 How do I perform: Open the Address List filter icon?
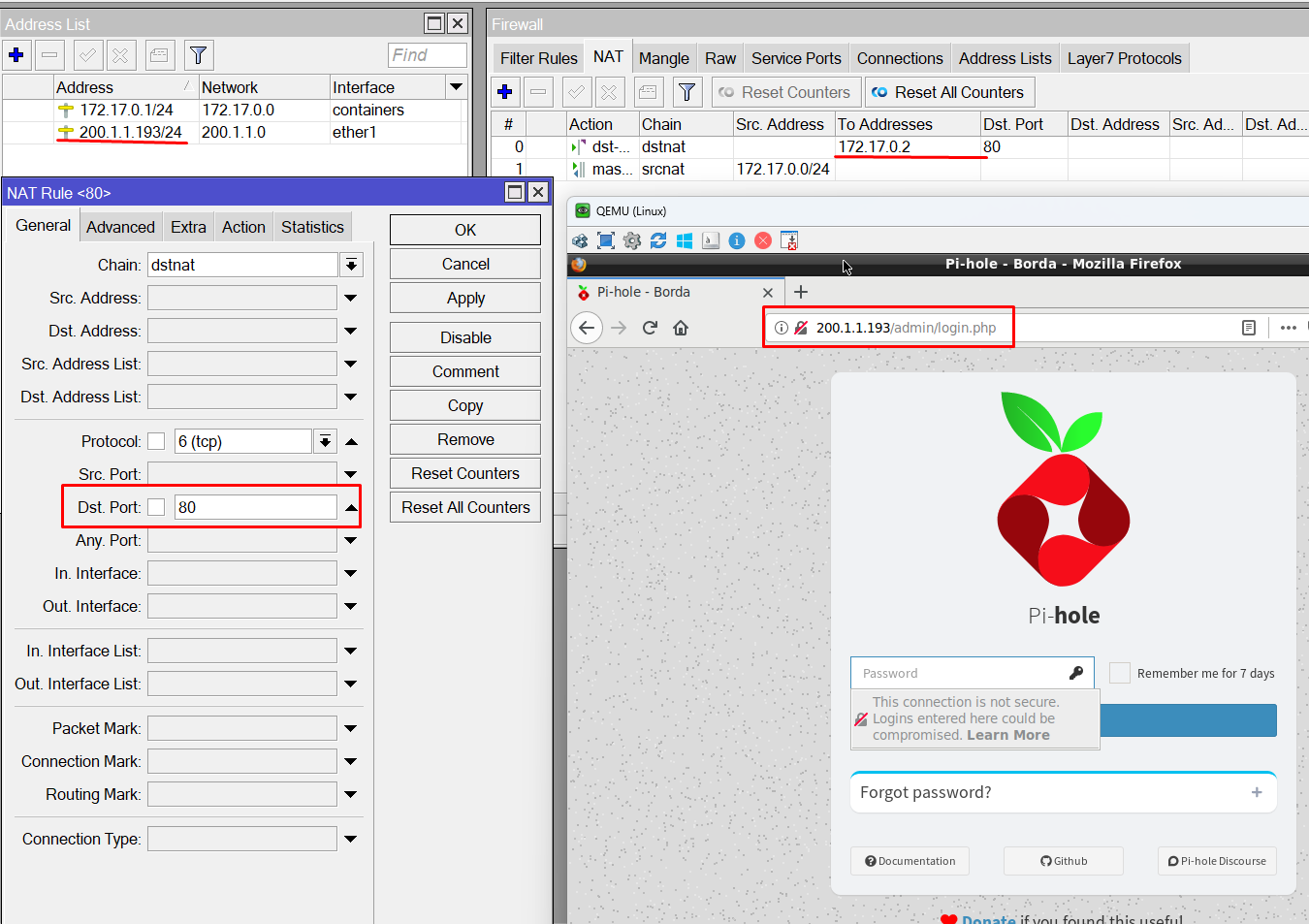click(198, 55)
